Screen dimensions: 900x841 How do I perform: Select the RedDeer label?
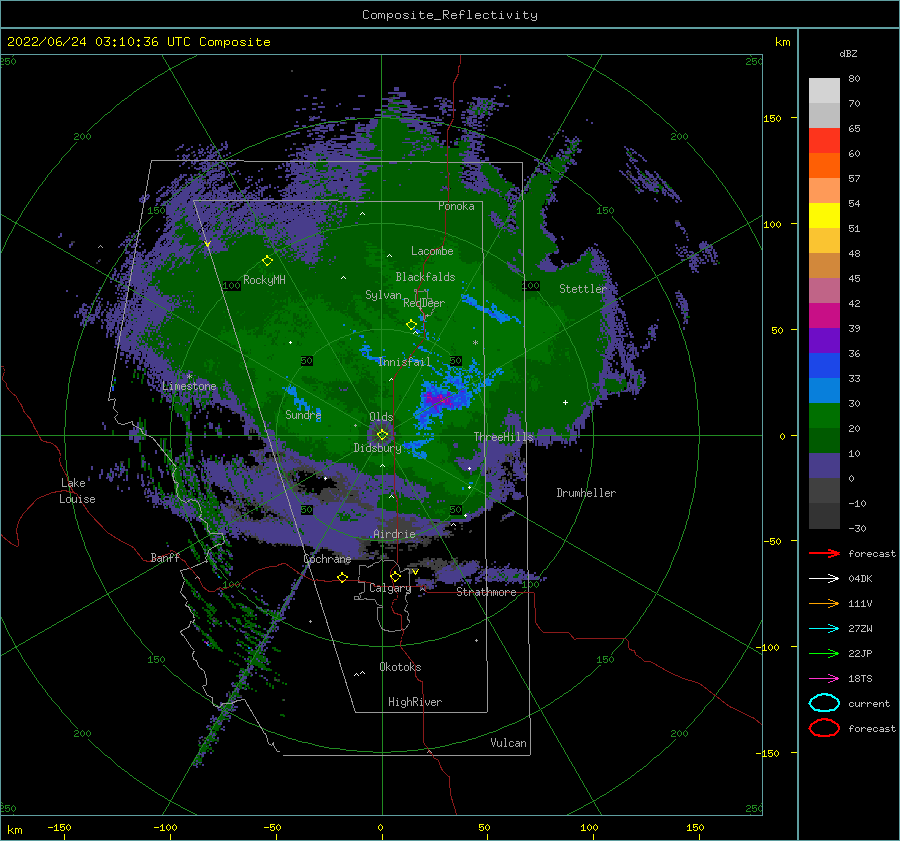pos(424,303)
